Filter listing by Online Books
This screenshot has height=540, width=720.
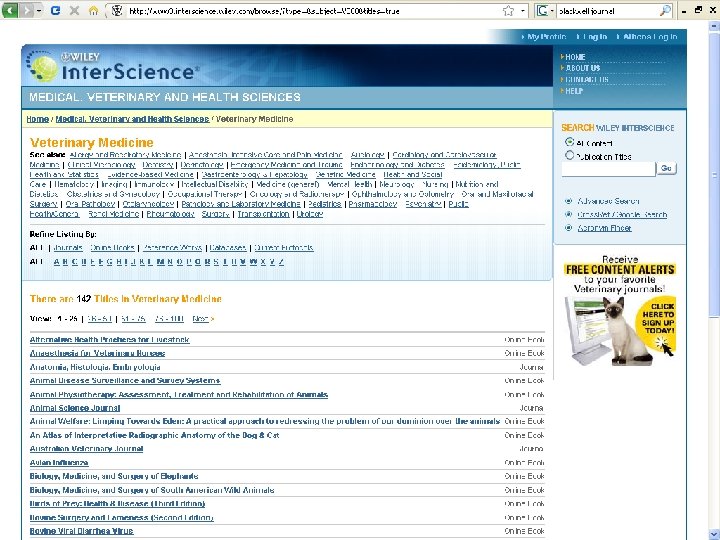112,248
